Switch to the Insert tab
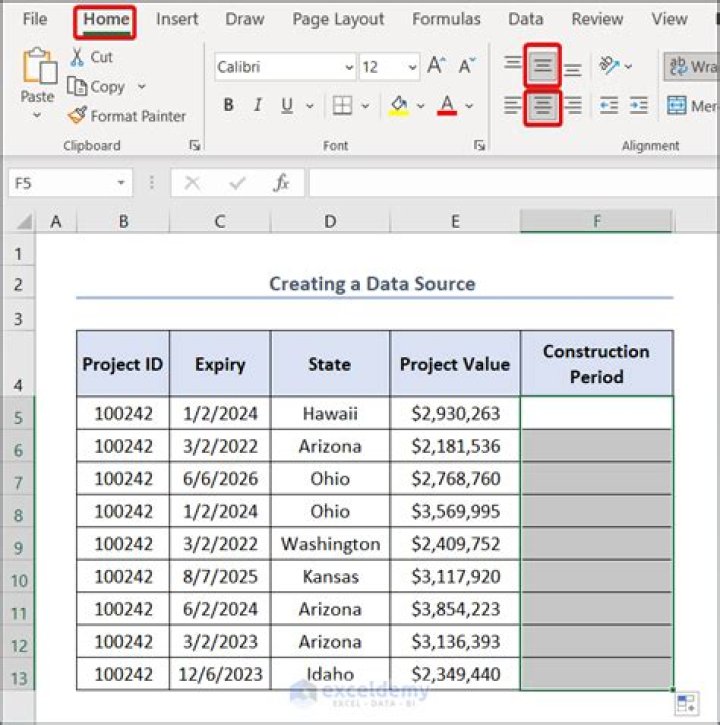 click(x=177, y=19)
